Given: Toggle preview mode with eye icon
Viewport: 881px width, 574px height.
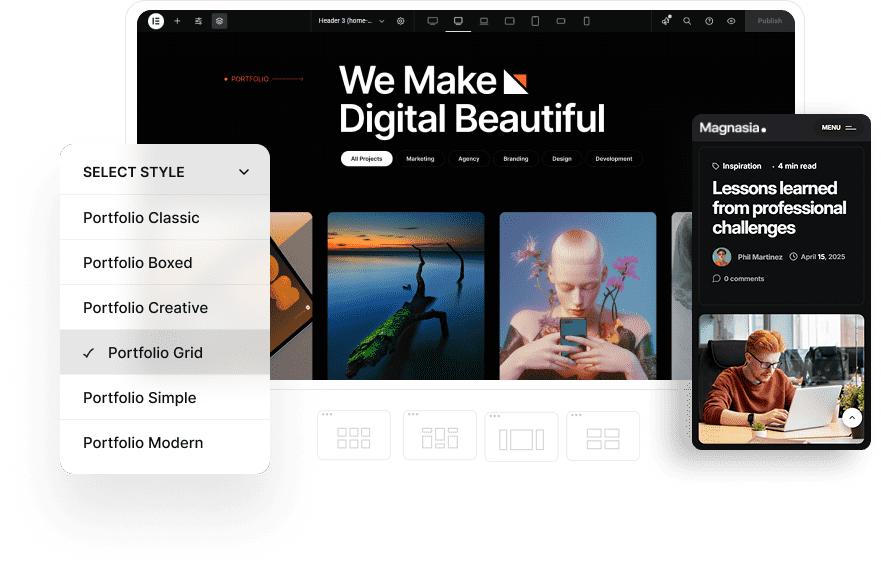Looking at the screenshot, I should pos(731,21).
